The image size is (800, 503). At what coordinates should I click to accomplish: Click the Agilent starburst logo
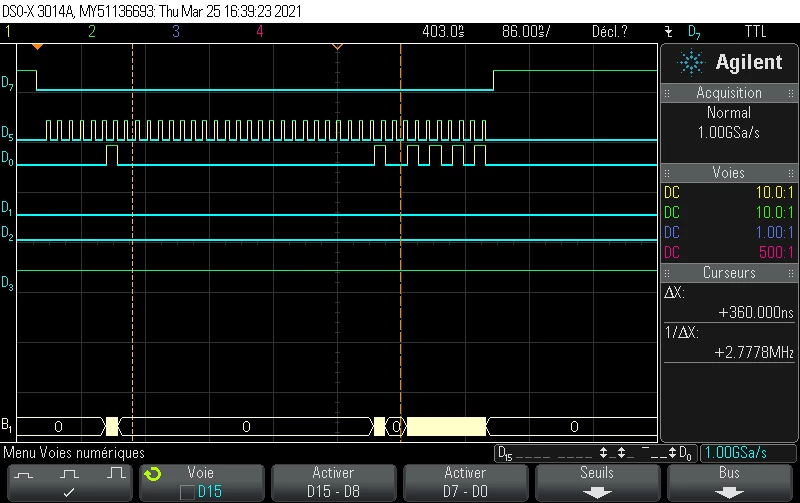coord(691,63)
